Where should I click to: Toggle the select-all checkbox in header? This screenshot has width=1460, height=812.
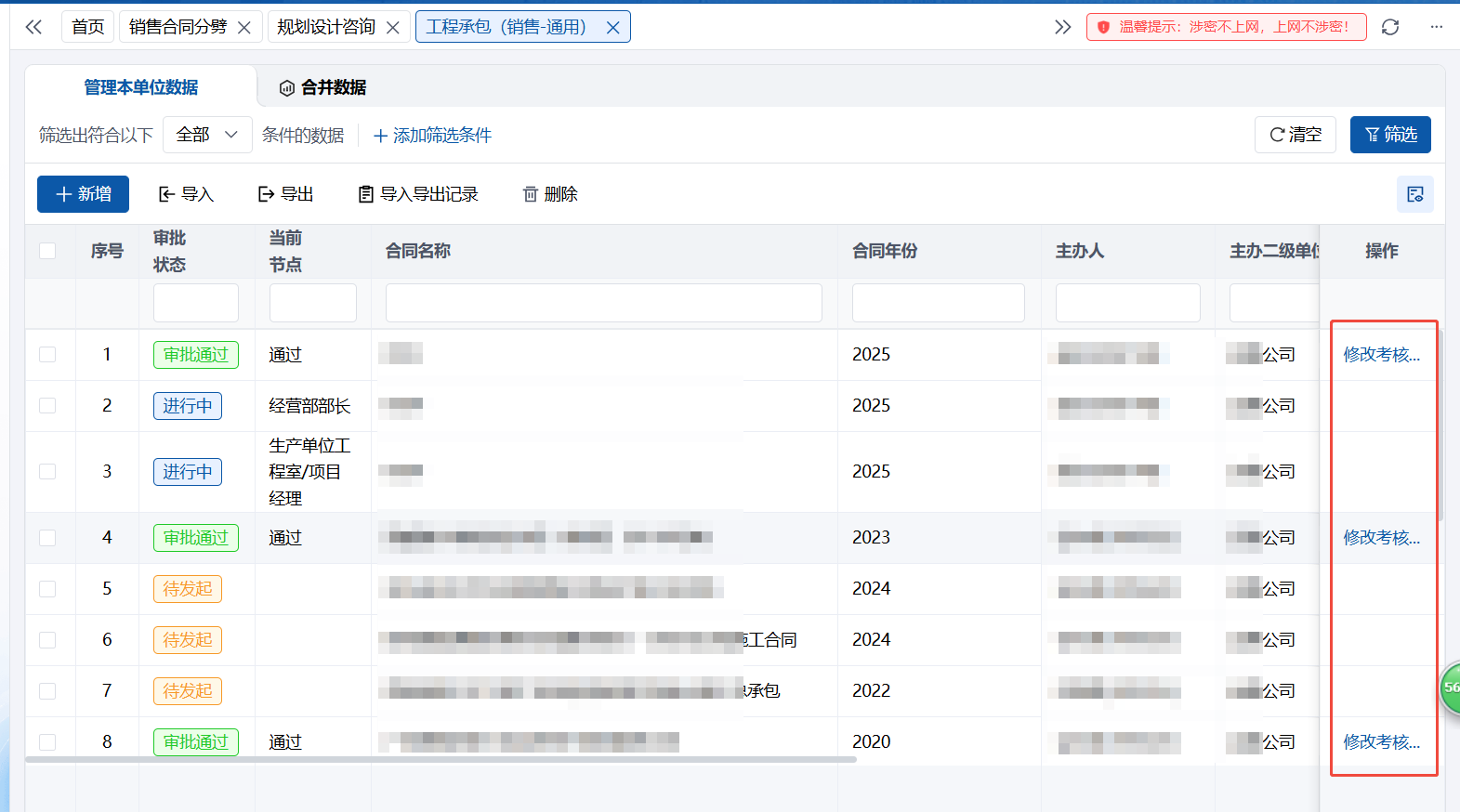[47, 251]
